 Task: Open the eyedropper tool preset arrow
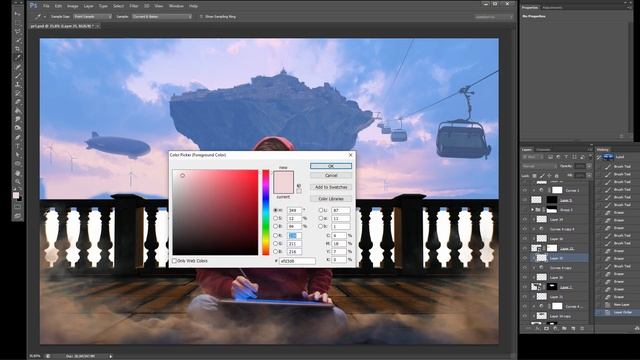coord(44,17)
